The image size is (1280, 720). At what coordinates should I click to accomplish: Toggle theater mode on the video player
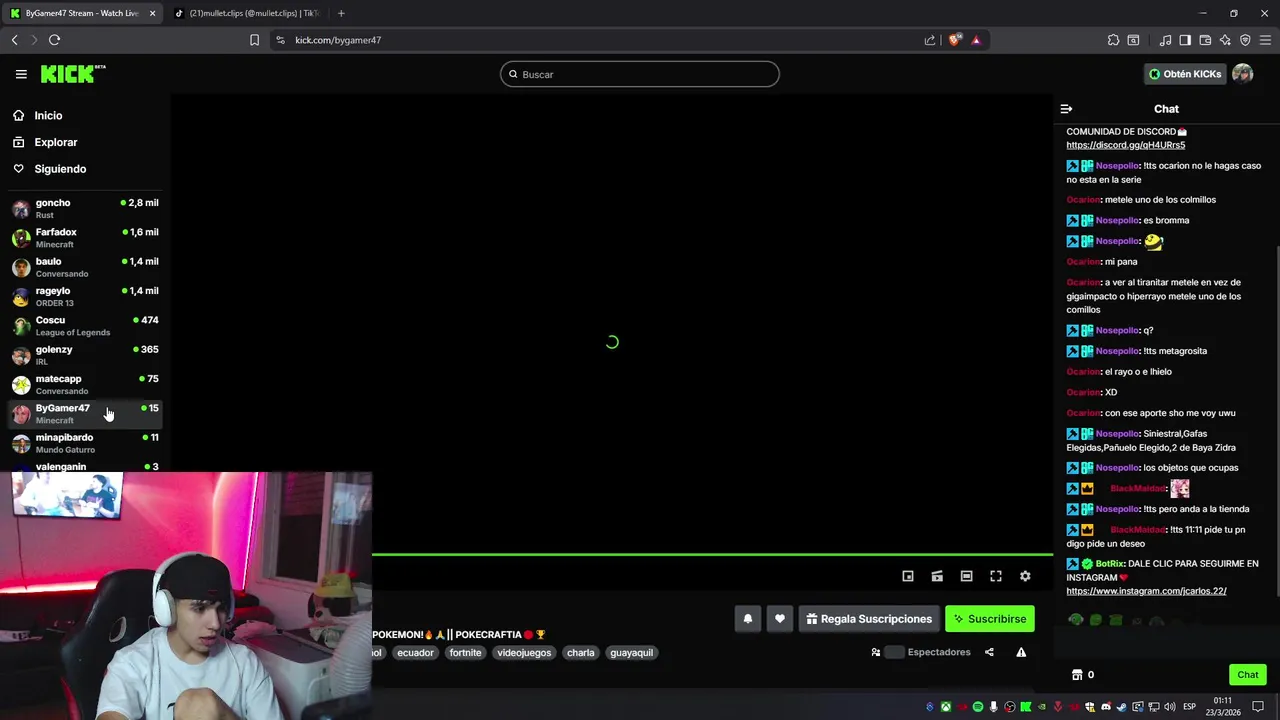966,576
